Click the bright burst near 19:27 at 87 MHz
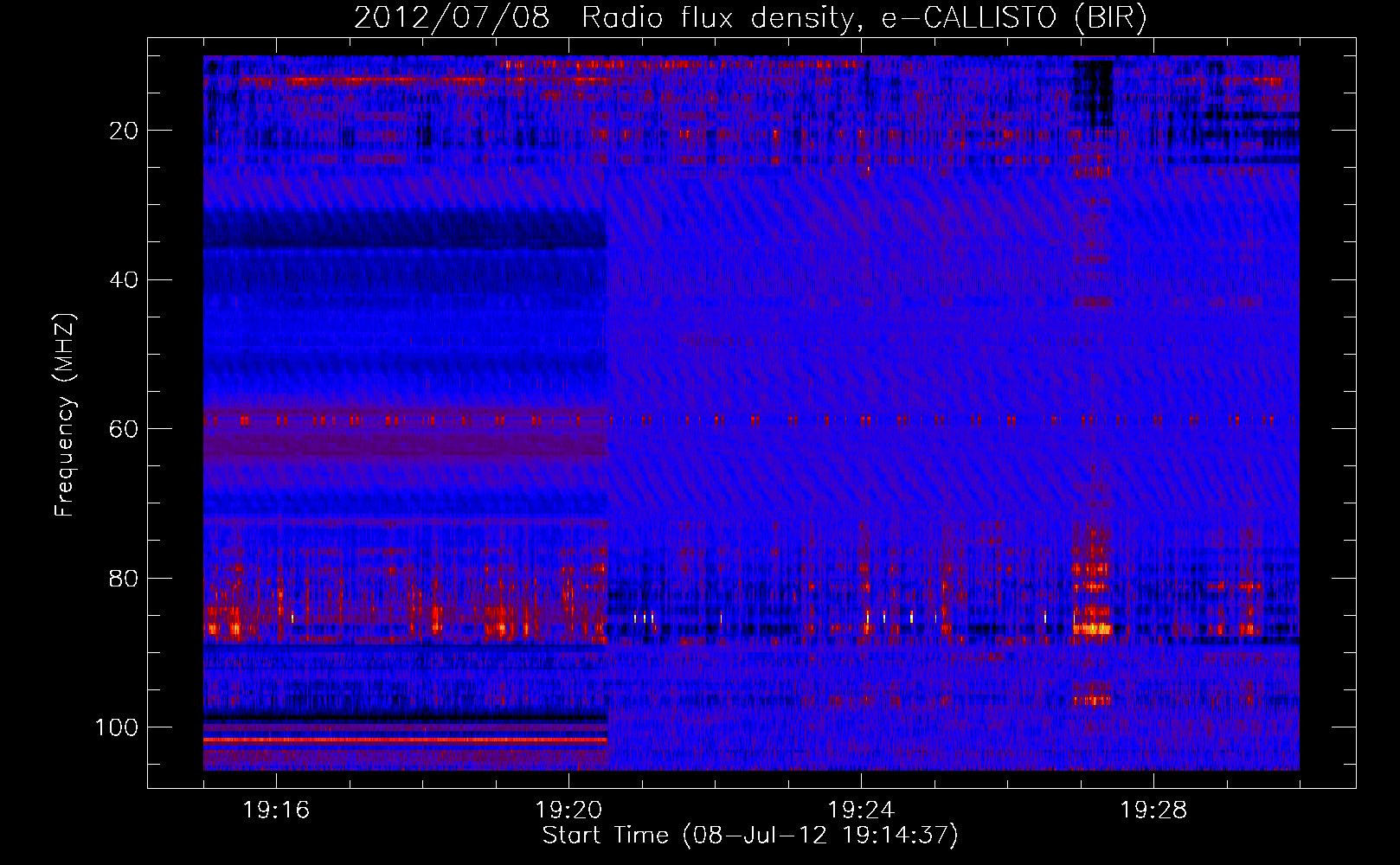 [1093, 629]
